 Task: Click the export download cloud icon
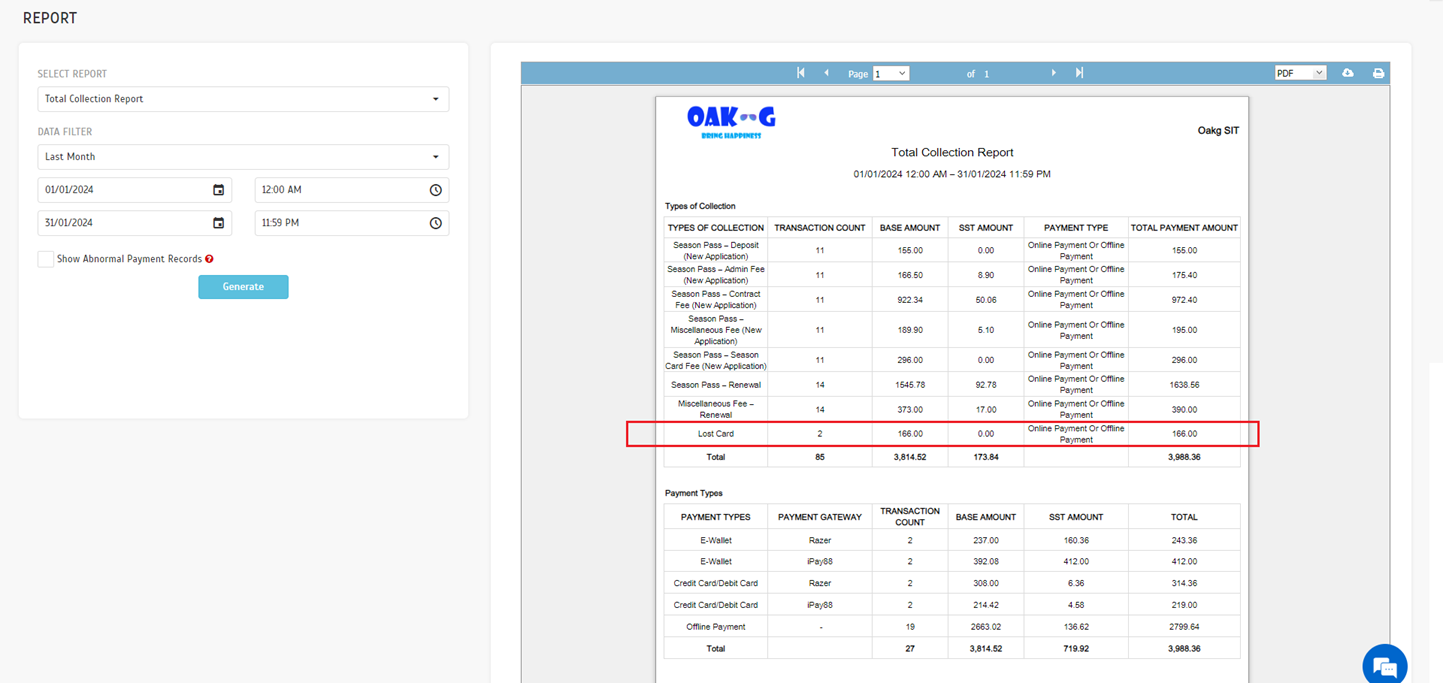pyautogui.click(x=1348, y=73)
